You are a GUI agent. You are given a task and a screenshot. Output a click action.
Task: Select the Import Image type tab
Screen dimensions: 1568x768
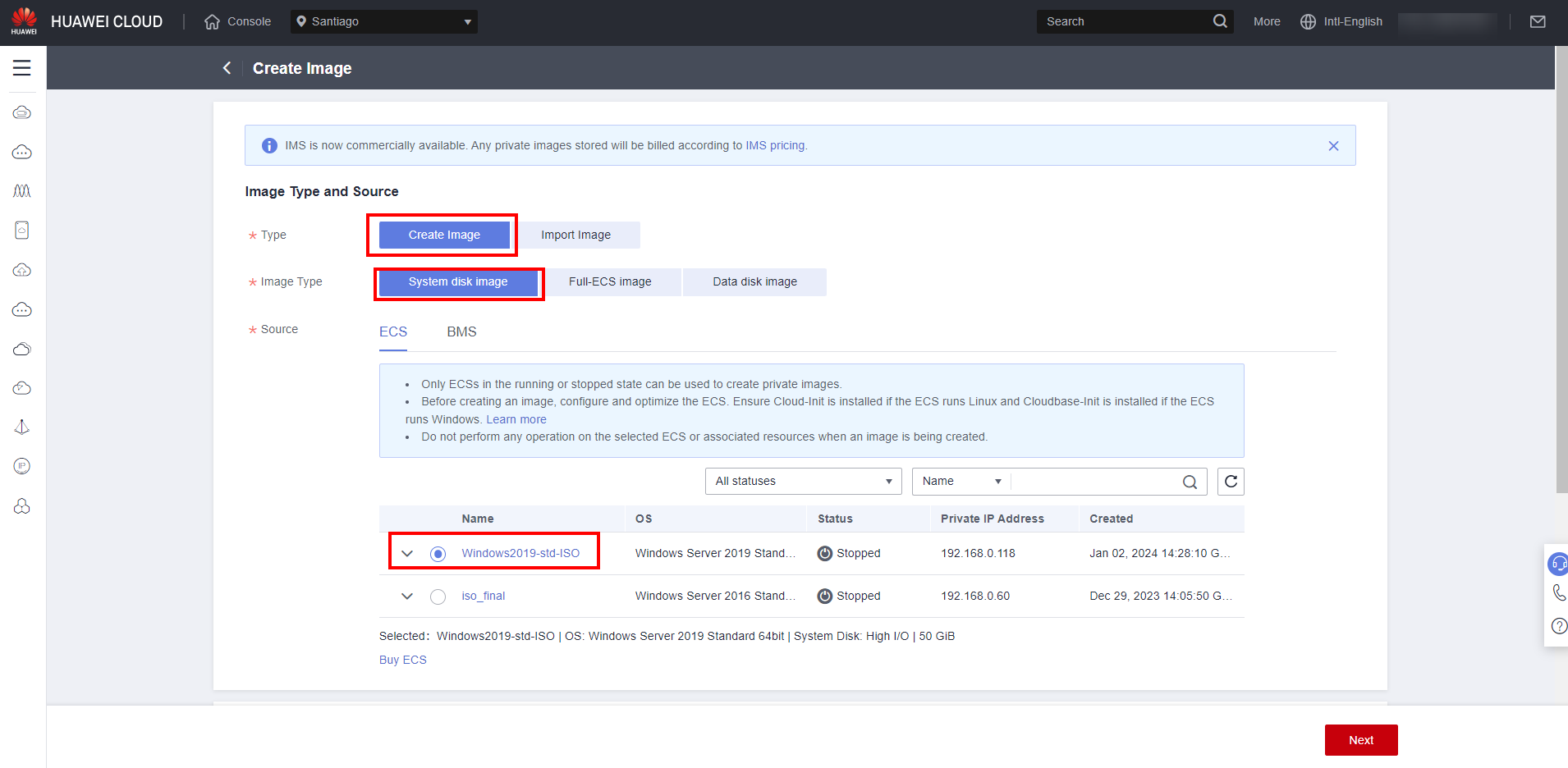tap(575, 235)
